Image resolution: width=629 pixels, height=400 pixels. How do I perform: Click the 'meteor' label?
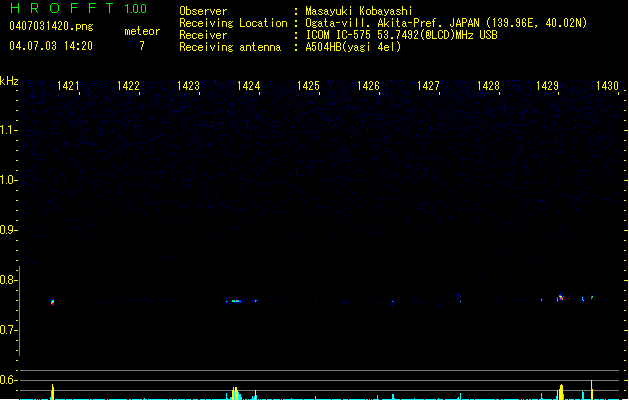(x=142, y=31)
